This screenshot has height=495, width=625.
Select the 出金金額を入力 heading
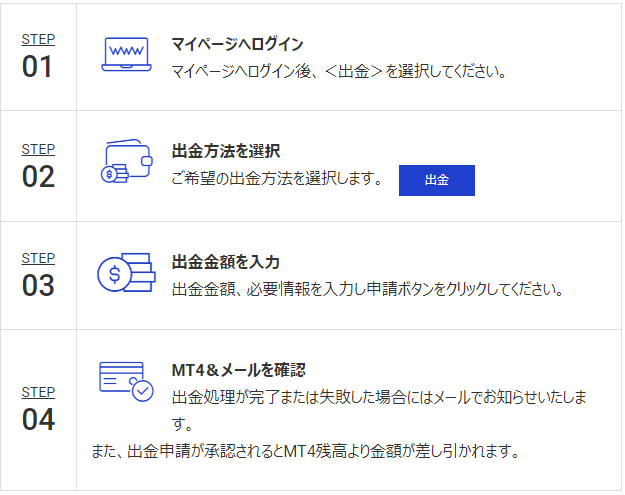click(x=226, y=262)
